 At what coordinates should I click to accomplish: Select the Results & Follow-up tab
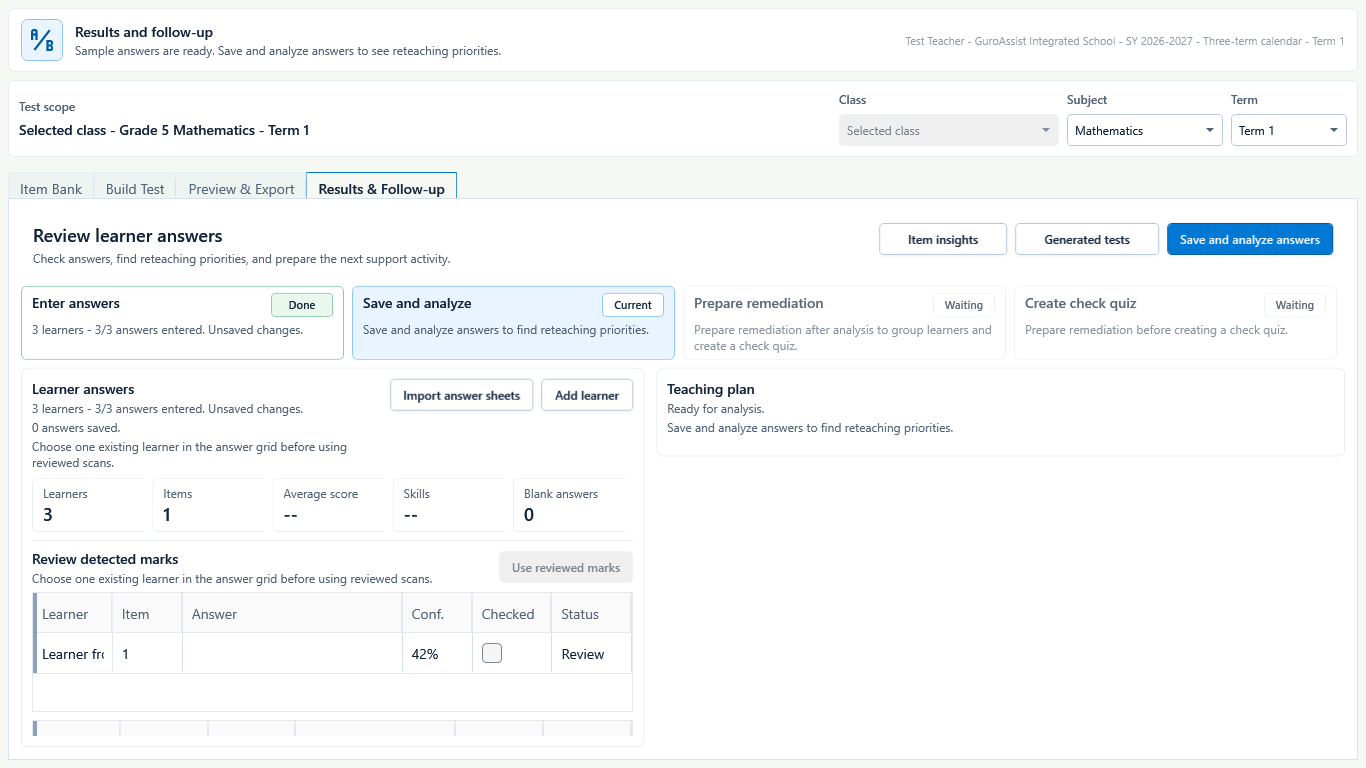(381, 188)
